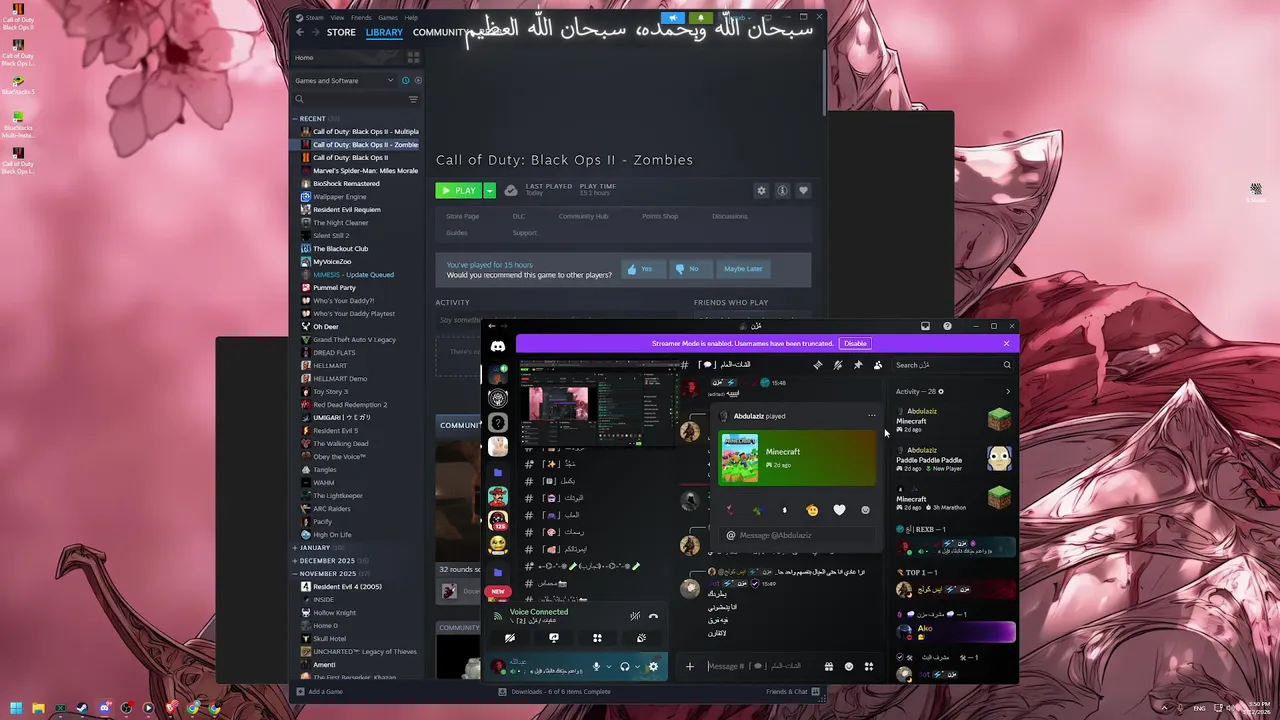Toggle Discord microphone mute
This screenshot has width=1280, height=720.
pyautogui.click(x=596, y=667)
